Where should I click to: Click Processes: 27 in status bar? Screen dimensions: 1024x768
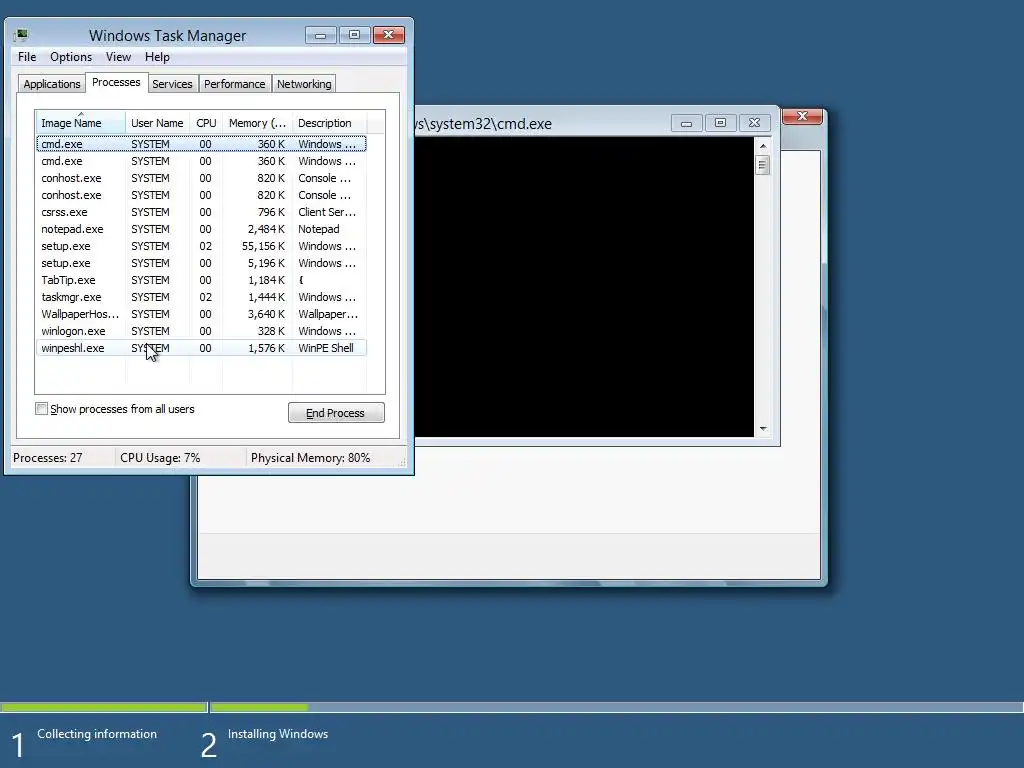point(48,458)
